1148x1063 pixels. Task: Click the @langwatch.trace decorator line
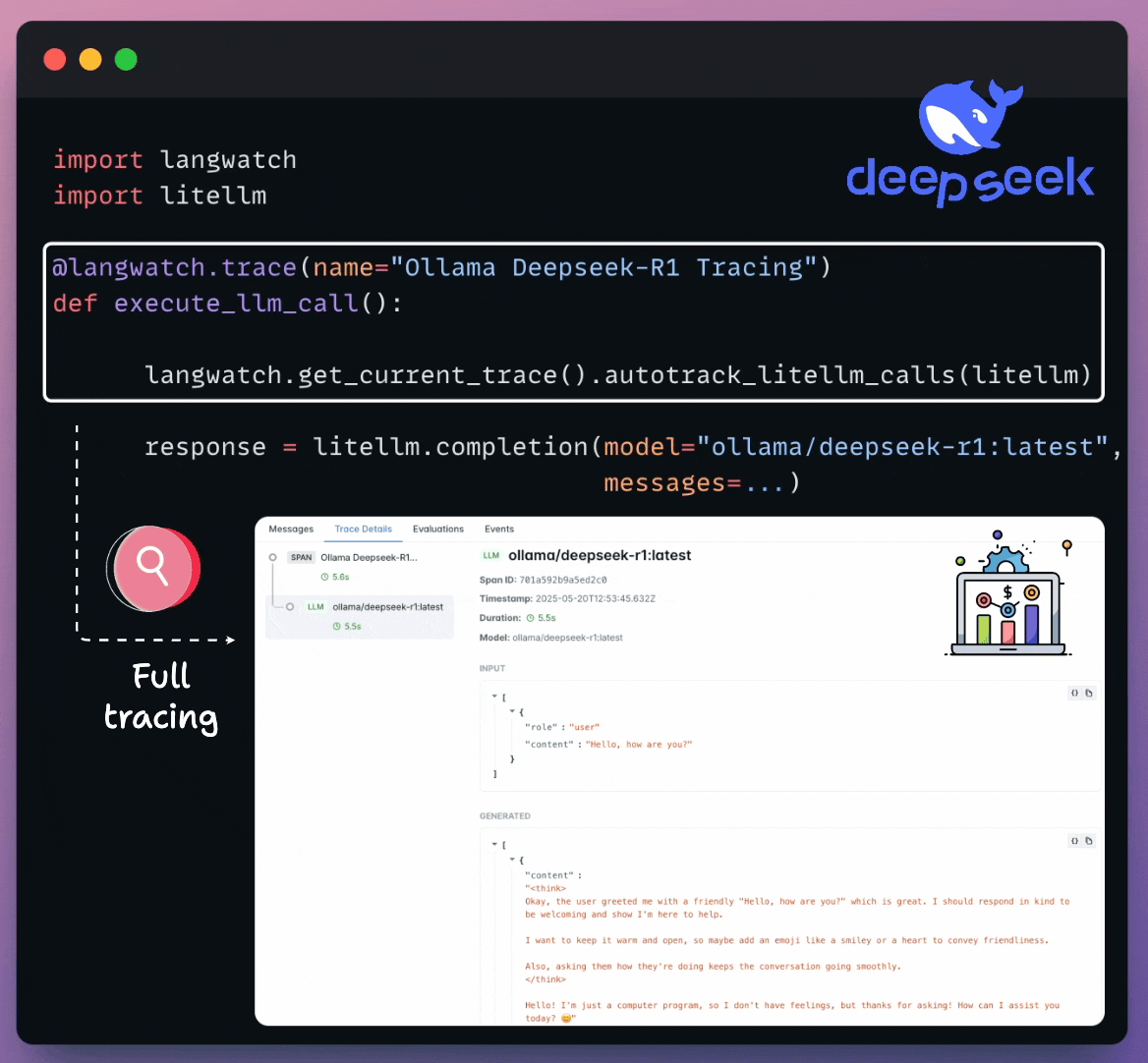coord(441,267)
